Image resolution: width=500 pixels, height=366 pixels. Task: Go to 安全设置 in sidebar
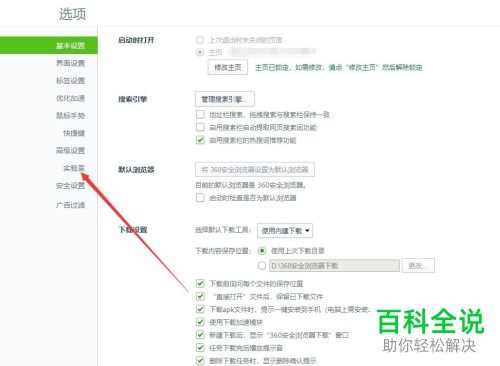pos(70,185)
